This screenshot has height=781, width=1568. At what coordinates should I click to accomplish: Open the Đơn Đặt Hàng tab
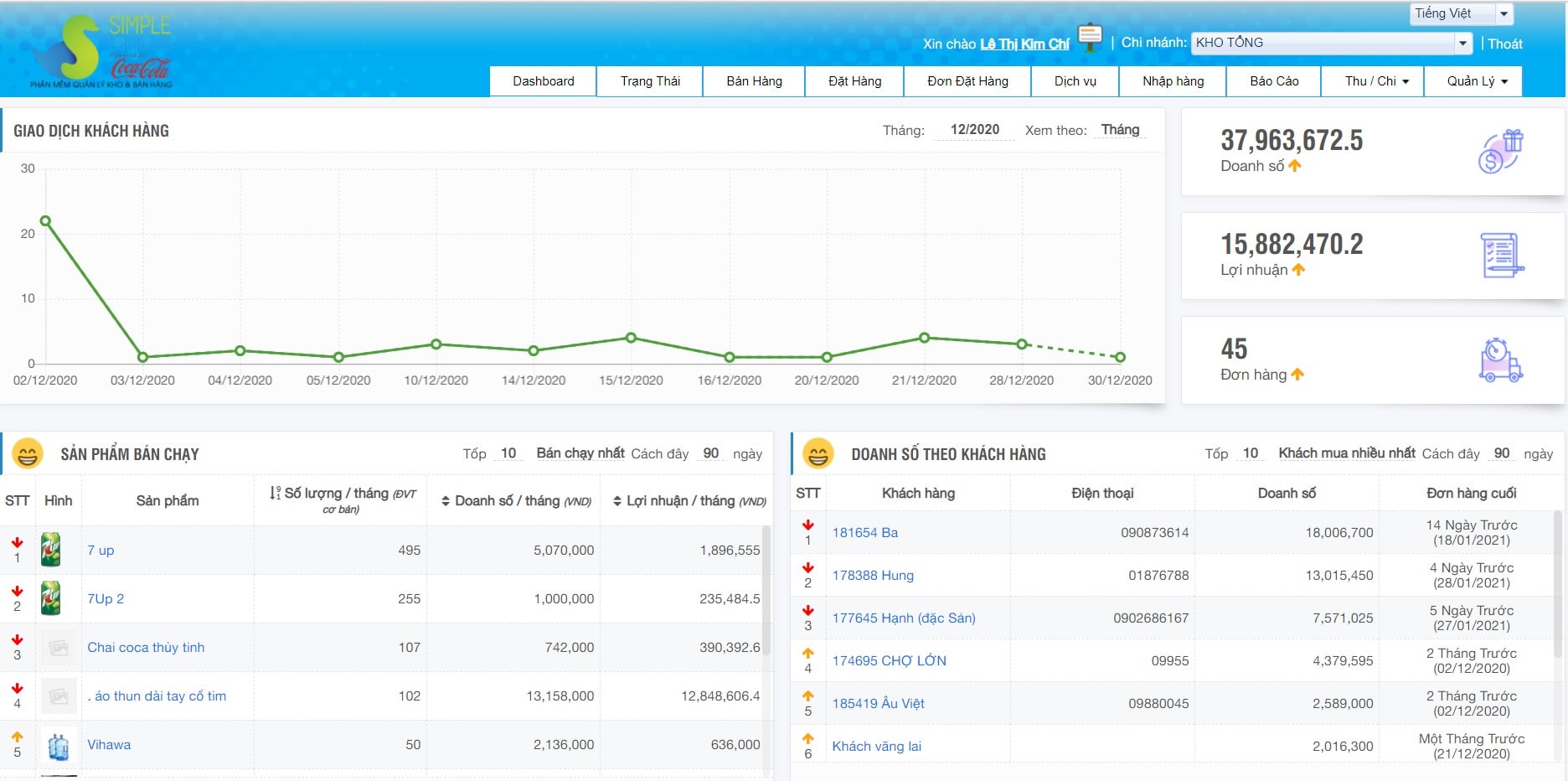pos(967,81)
